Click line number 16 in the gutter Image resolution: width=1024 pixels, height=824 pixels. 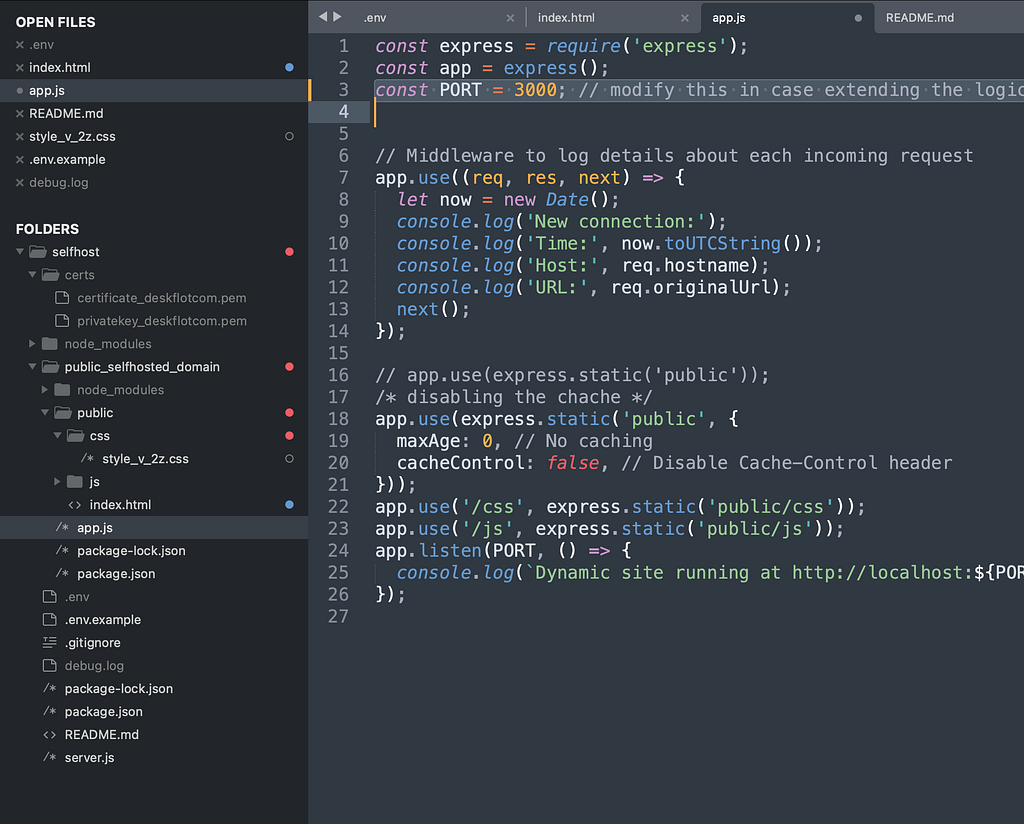click(338, 375)
